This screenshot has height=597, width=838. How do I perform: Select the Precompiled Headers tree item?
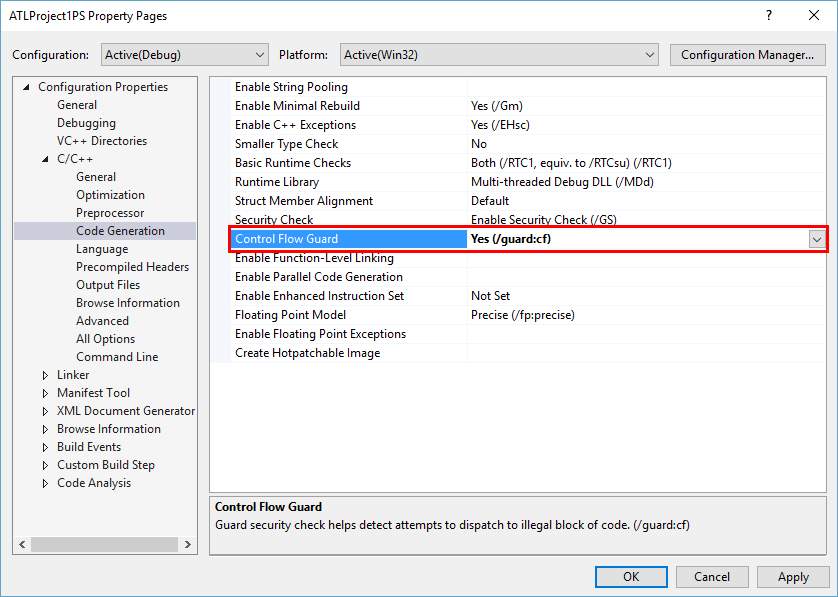[x=132, y=267]
